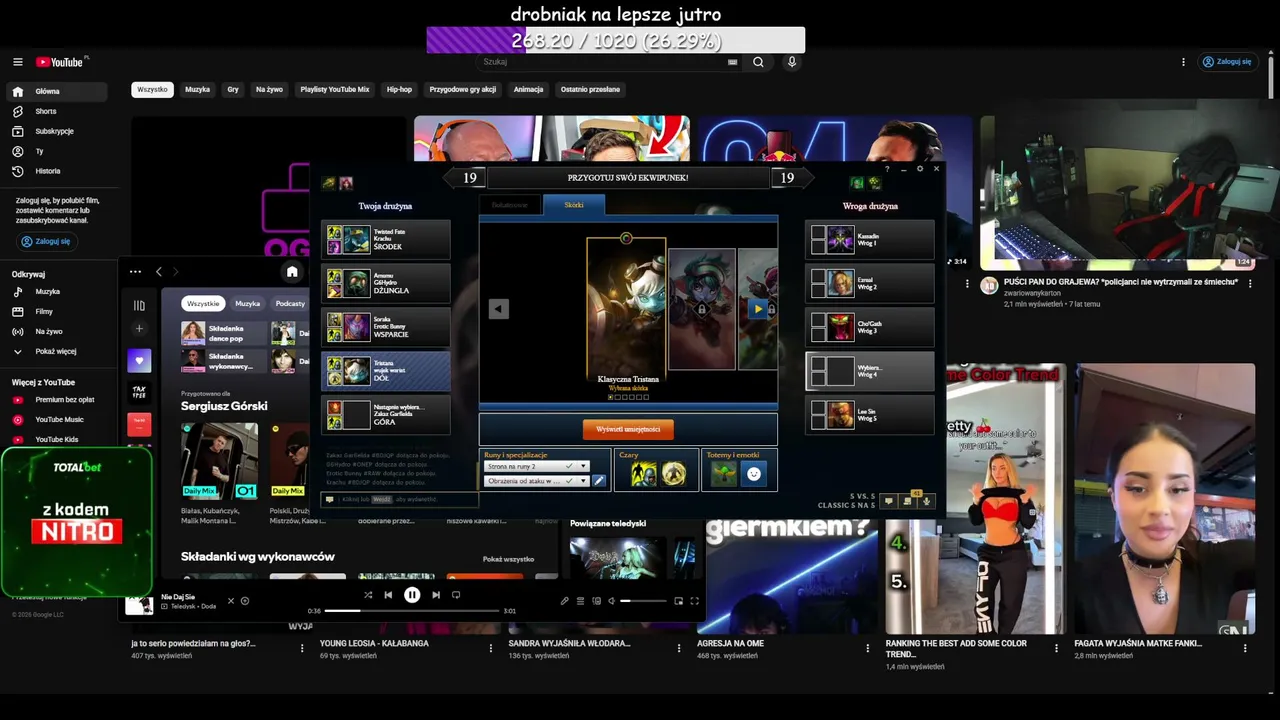Show the previous Tristana skin with left arrow
This screenshot has width=1280, height=720.
(498, 309)
